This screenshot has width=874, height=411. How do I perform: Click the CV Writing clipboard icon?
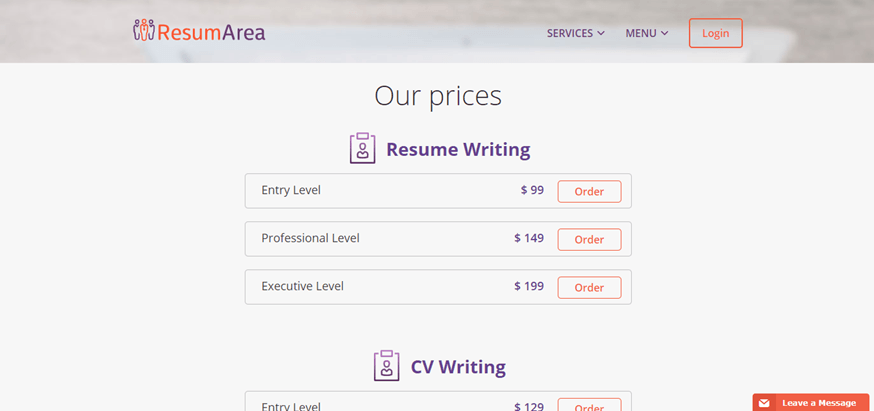[387, 366]
